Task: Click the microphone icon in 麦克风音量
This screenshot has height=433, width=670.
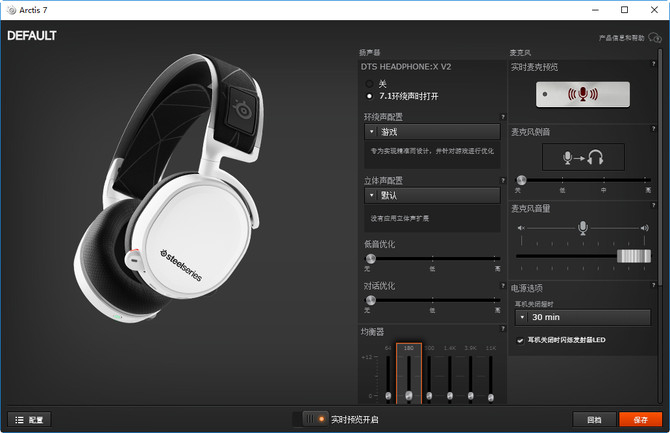Action: coord(583,227)
